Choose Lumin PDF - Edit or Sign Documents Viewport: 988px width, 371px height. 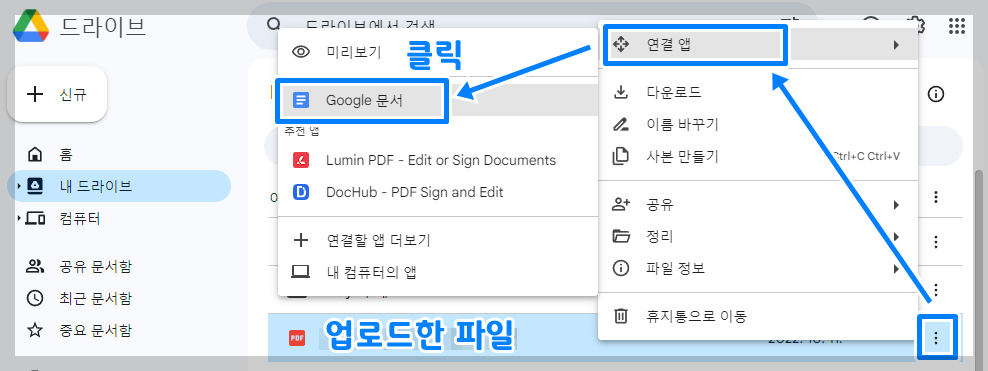tap(438, 160)
